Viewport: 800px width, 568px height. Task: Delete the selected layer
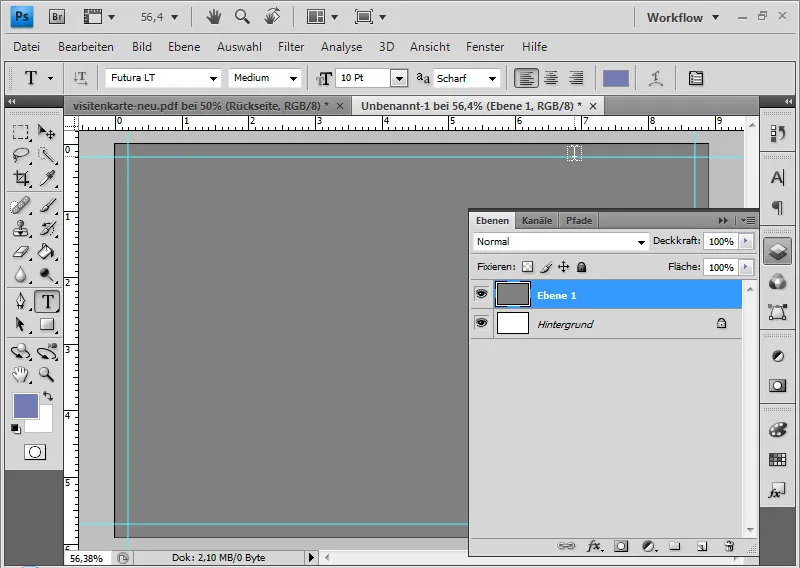[x=729, y=546]
